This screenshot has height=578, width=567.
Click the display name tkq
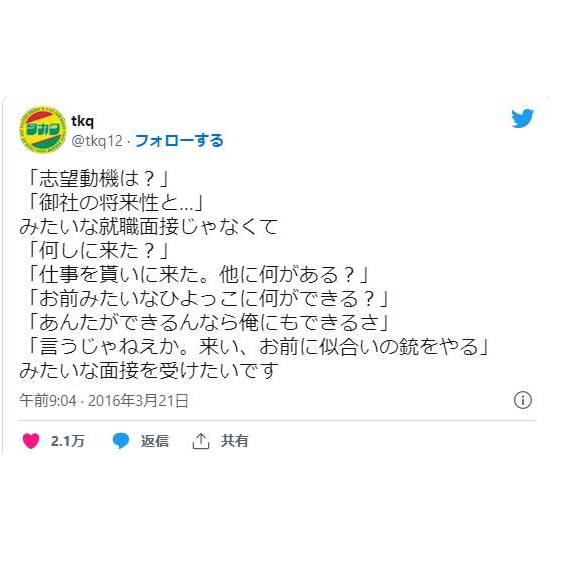coord(83,121)
